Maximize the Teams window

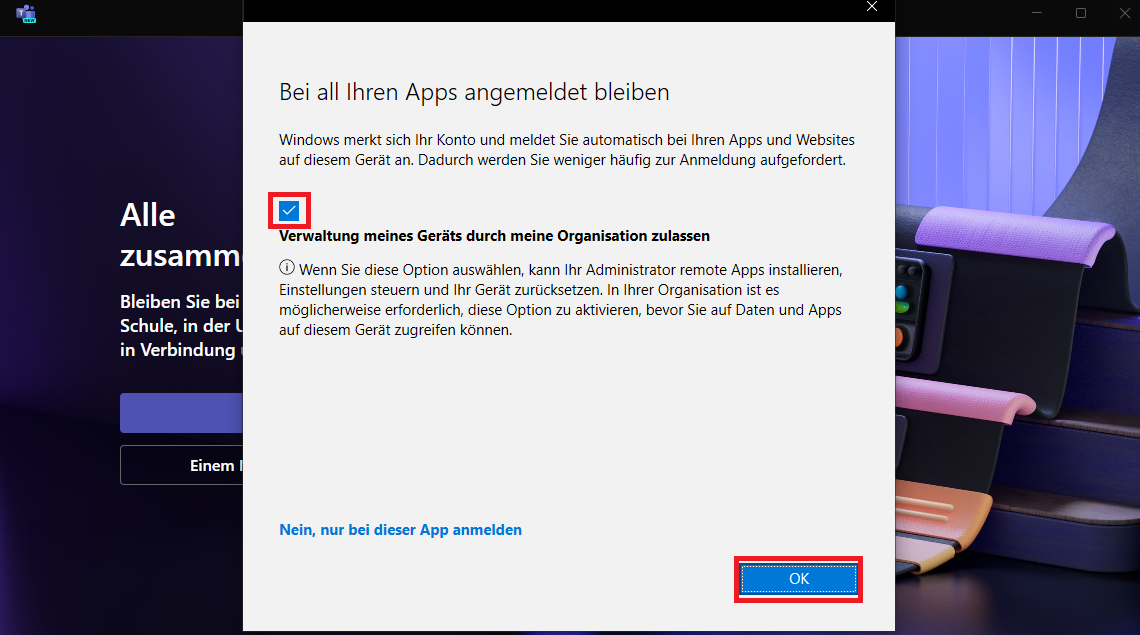[x=1081, y=13]
